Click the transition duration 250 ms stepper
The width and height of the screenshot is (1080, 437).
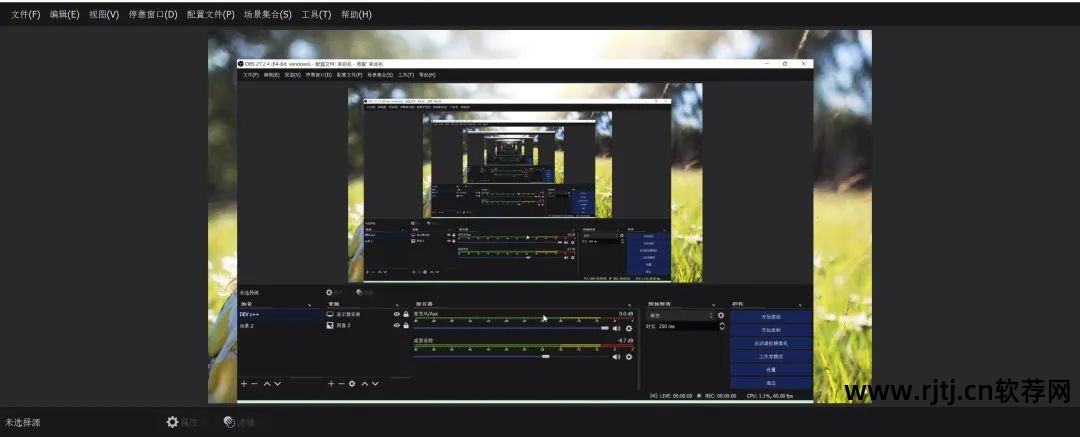(721, 326)
